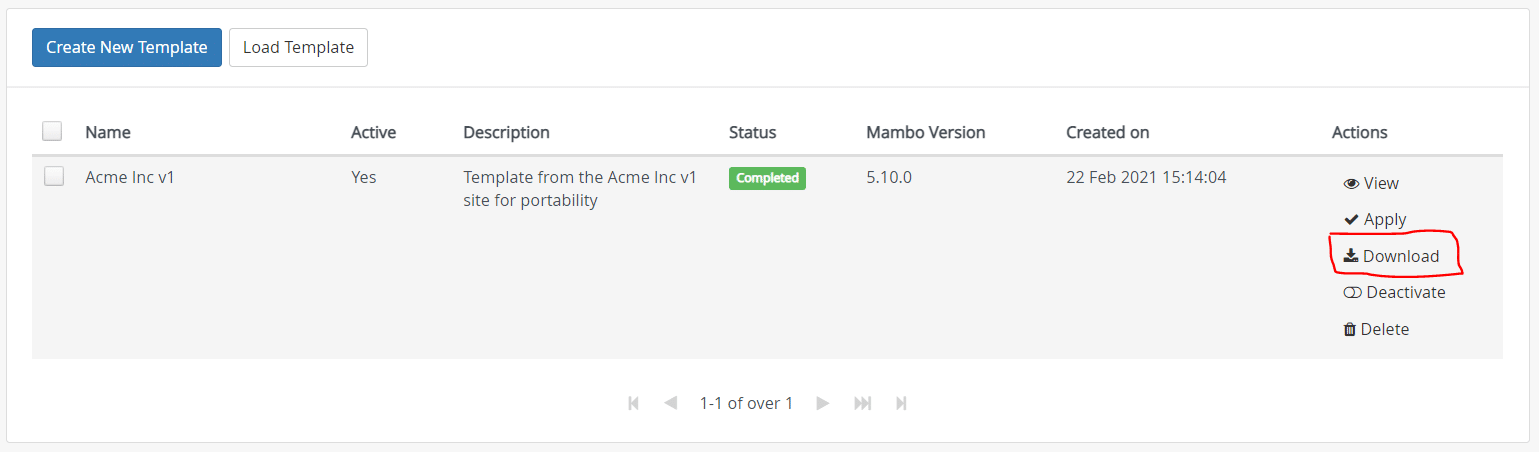1539x452 pixels.
Task: Sort by Created on column header
Action: [1107, 132]
